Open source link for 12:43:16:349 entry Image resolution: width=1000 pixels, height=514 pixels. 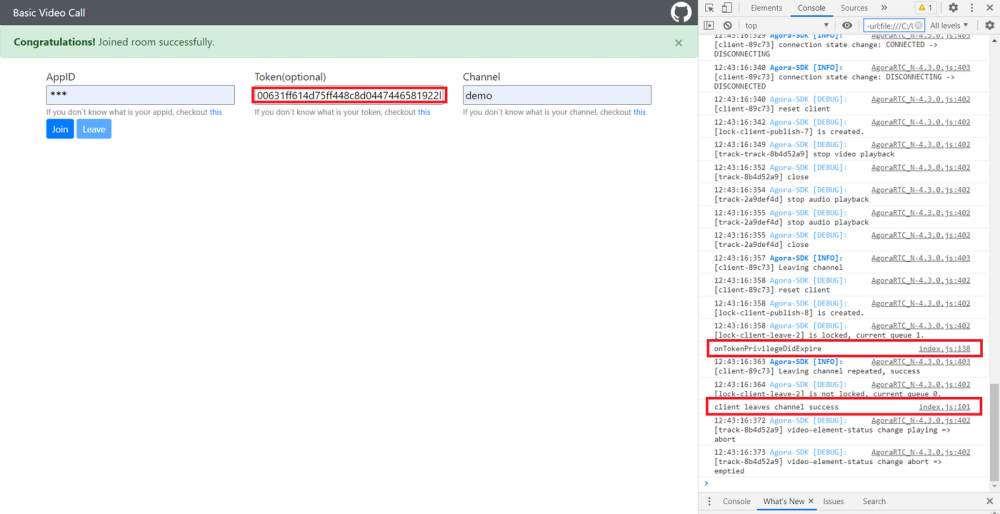[x=921, y=145]
